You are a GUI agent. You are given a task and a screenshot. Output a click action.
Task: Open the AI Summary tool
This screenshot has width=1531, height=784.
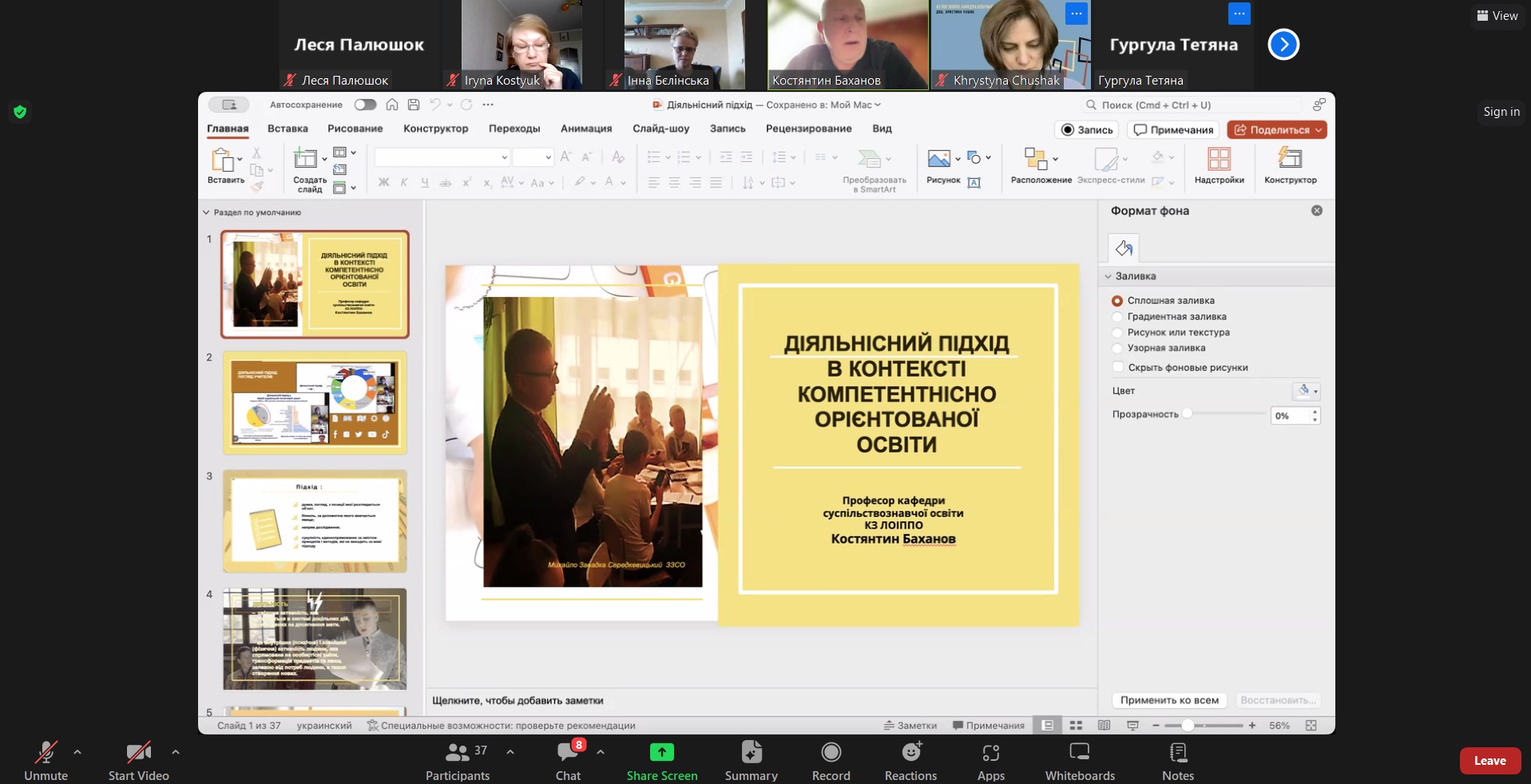[x=751, y=760]
